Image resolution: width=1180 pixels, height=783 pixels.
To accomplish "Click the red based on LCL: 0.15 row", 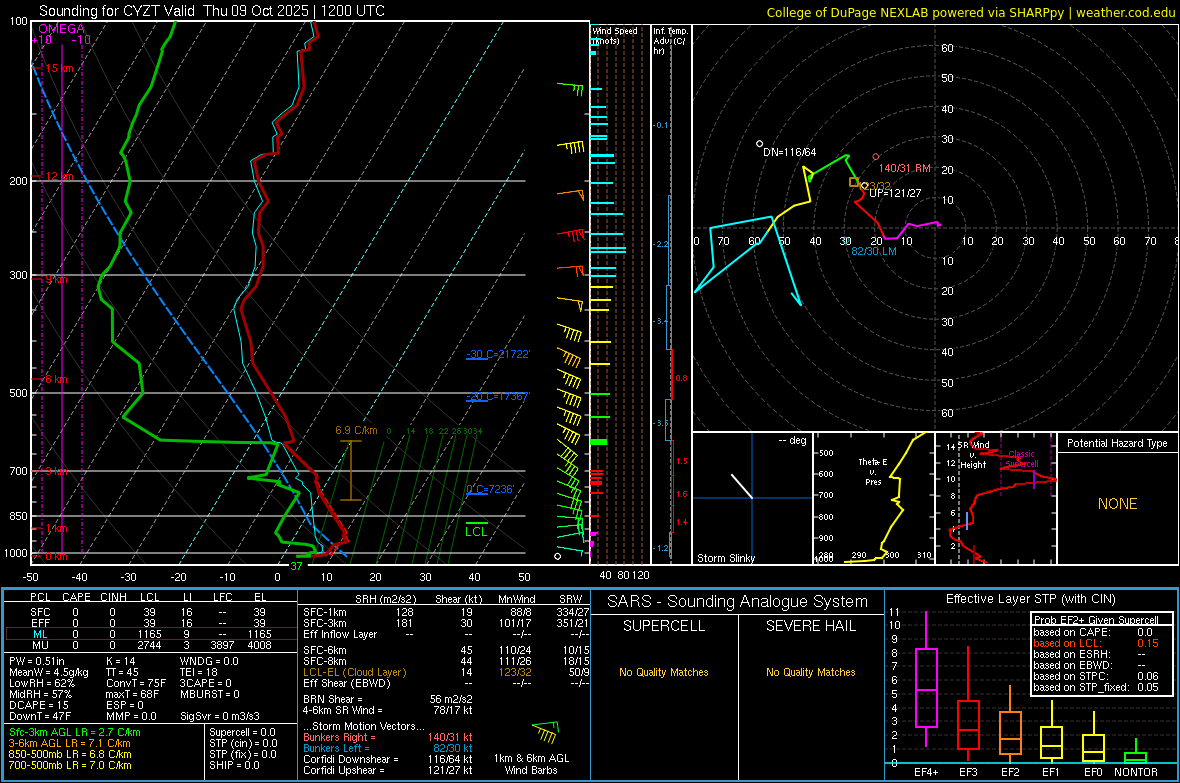I will coord(1096,643).
